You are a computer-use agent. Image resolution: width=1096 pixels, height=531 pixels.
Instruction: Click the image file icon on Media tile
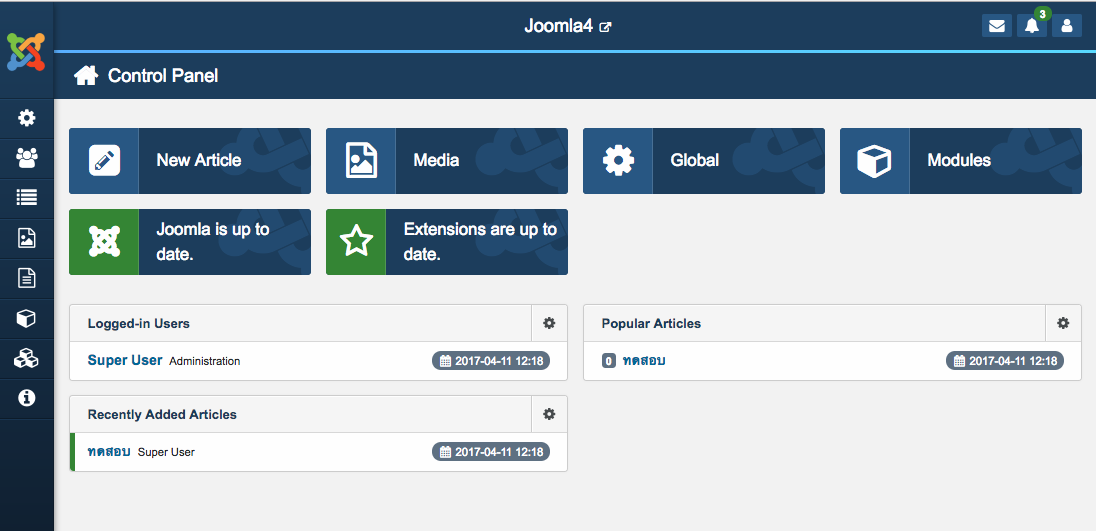(x=361, y=161)
